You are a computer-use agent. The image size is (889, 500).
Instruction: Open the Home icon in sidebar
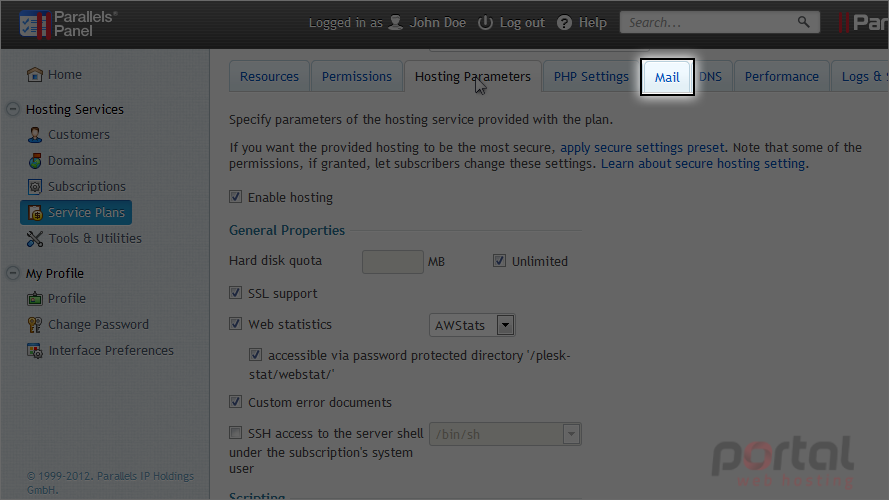pyautogui.click(x=35, y=75)
